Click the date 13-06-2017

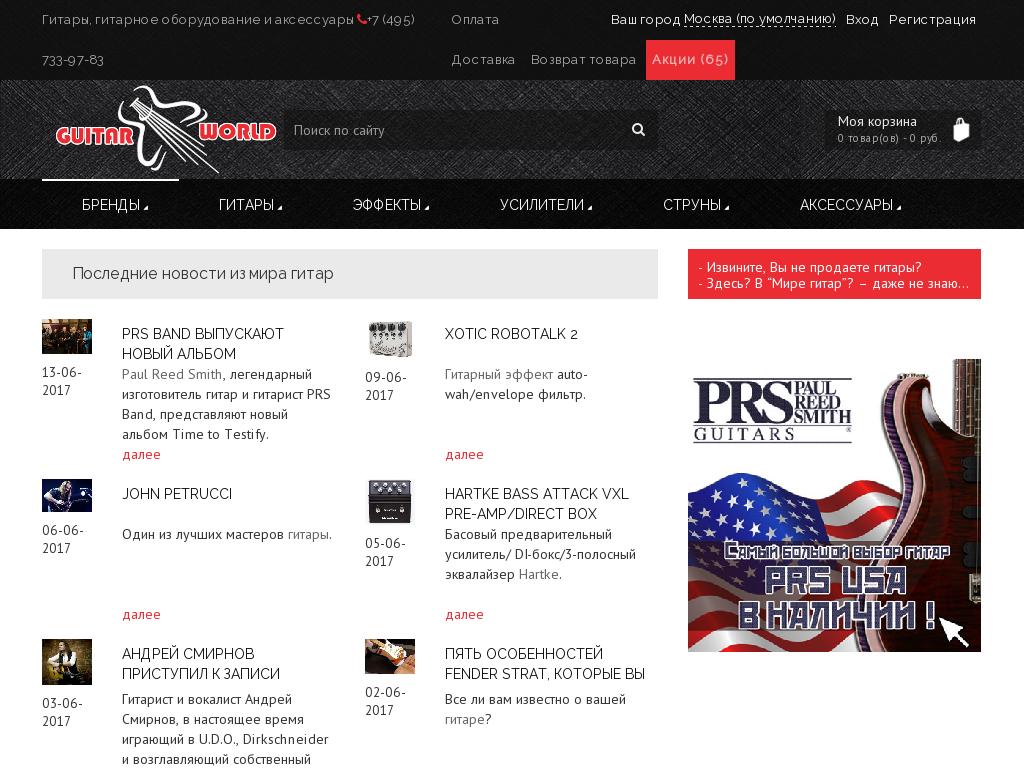pos(62,381)
